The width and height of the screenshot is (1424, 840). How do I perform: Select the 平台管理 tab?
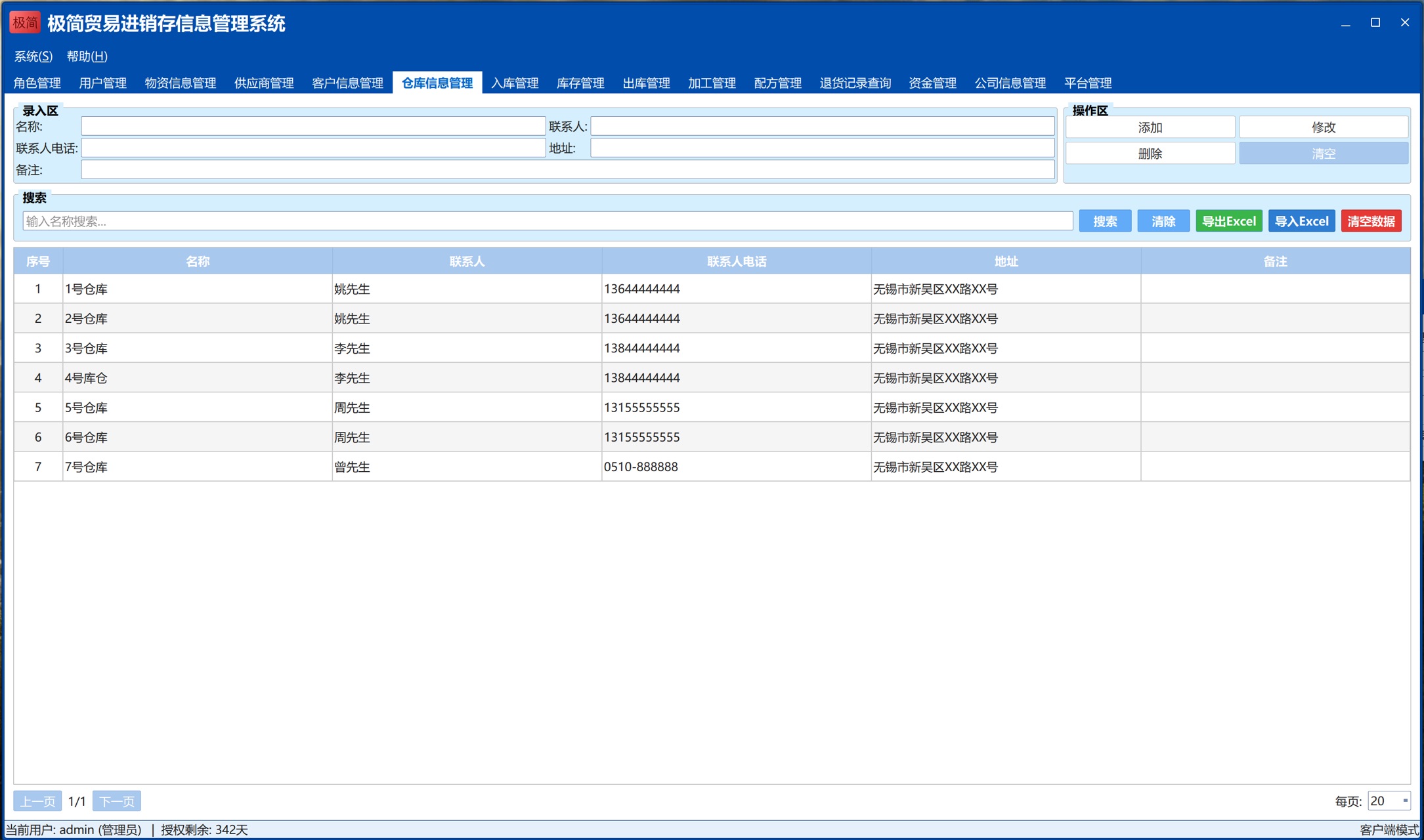click(x=1088, y=83)
